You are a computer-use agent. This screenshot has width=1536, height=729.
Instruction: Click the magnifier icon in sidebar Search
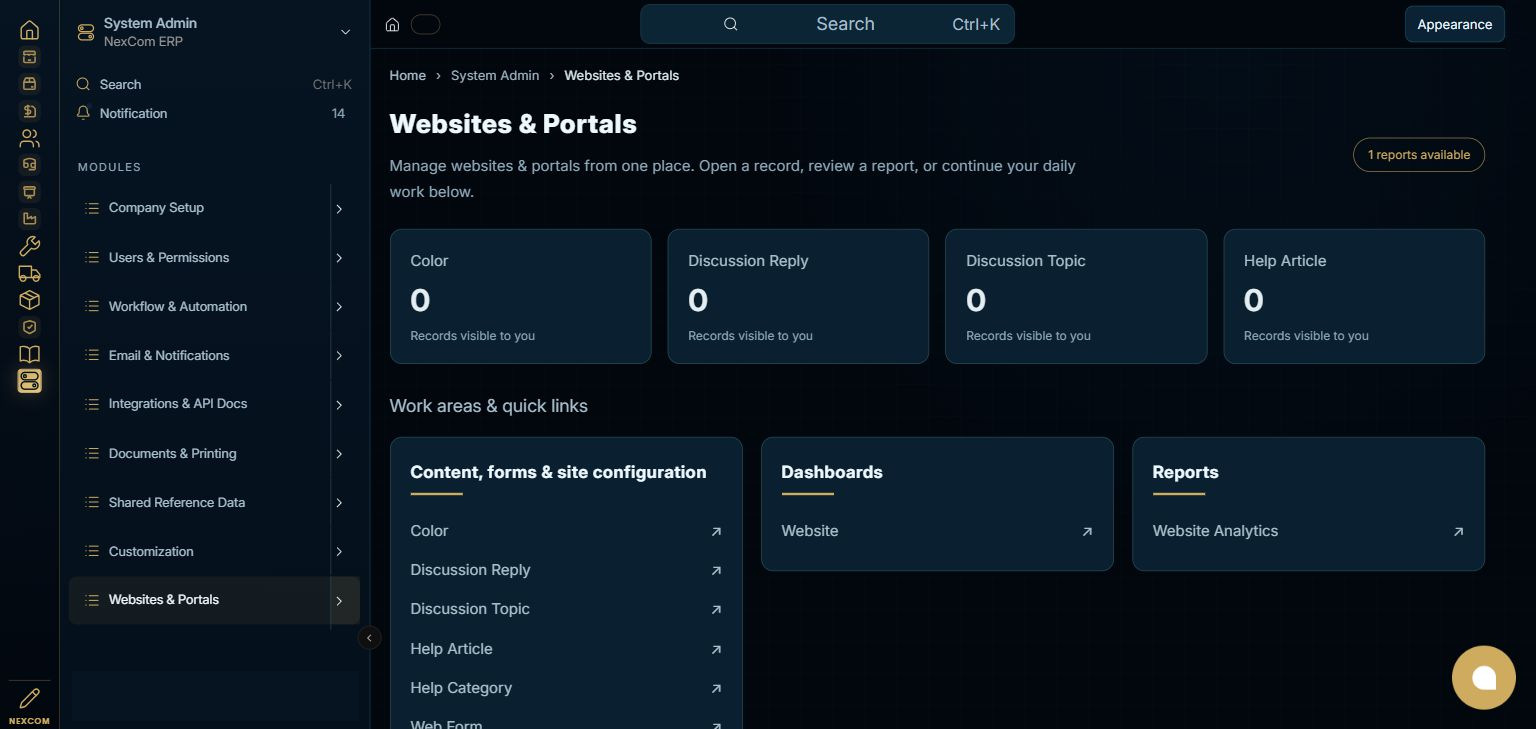click(84, 84)
